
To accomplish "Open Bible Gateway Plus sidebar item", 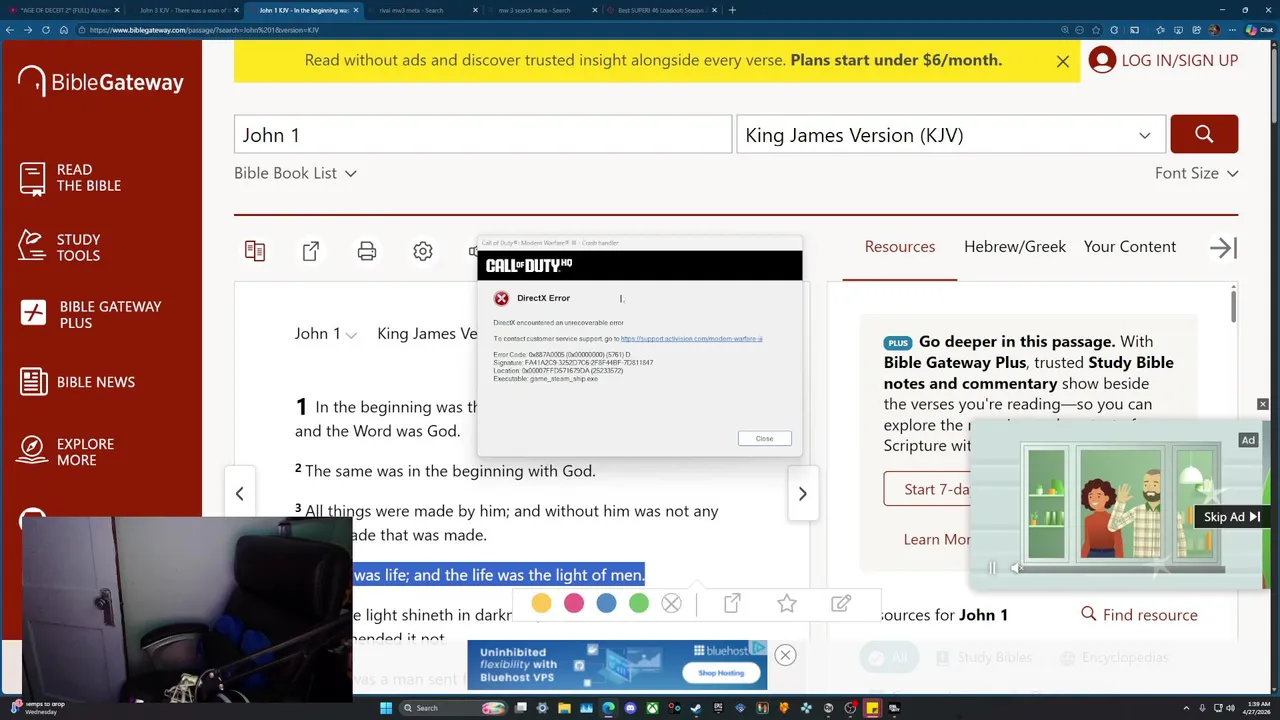I will 90,314.
